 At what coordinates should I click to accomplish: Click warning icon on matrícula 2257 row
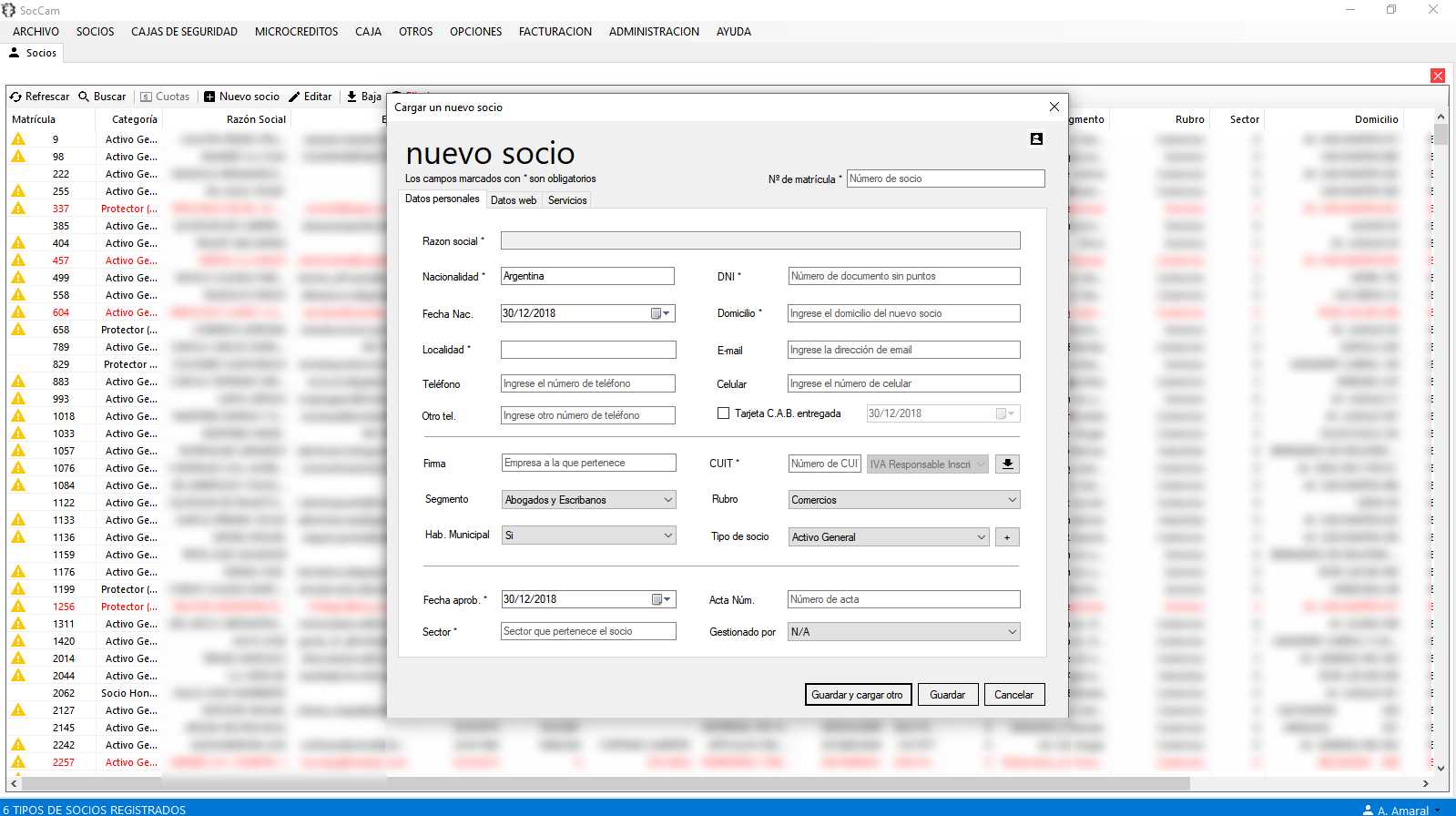point(18,762)
